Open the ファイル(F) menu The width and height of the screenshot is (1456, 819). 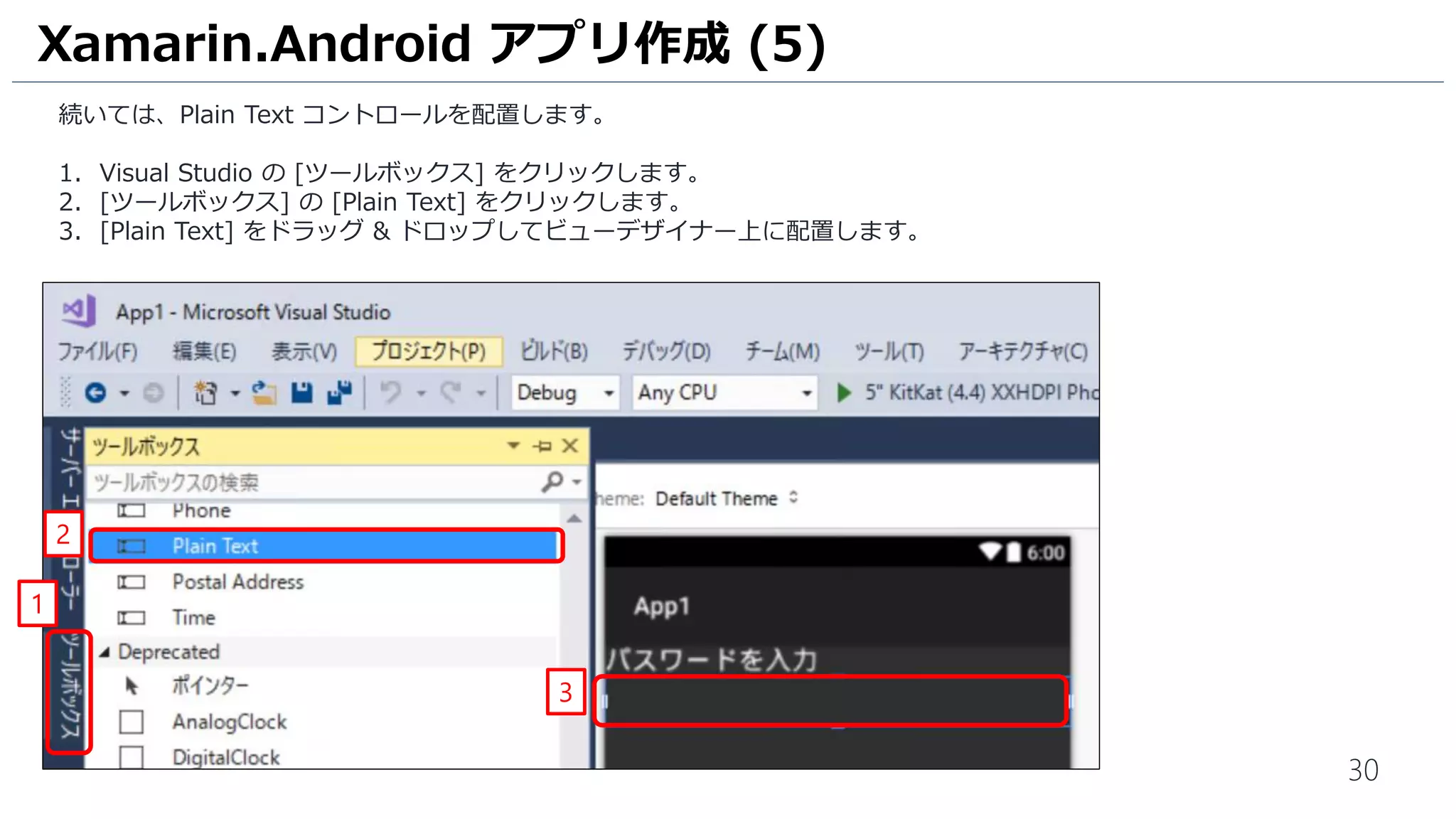[x=97, y=351]
